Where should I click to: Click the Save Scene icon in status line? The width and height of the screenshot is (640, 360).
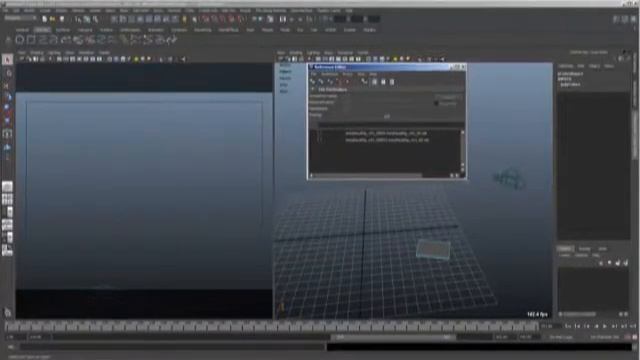62,19
